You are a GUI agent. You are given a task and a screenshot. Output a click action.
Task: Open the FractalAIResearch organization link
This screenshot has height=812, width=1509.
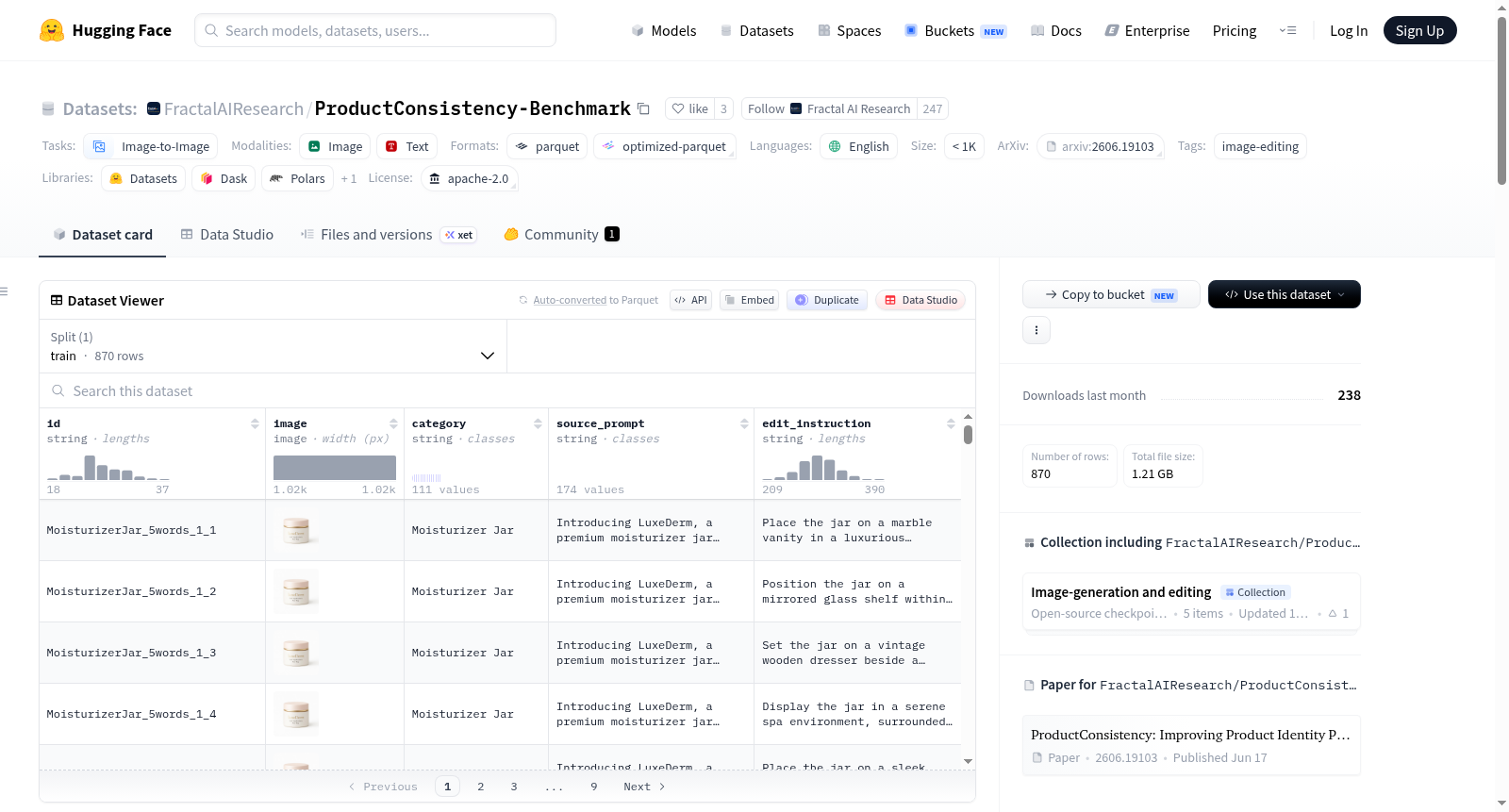(233, 108)
